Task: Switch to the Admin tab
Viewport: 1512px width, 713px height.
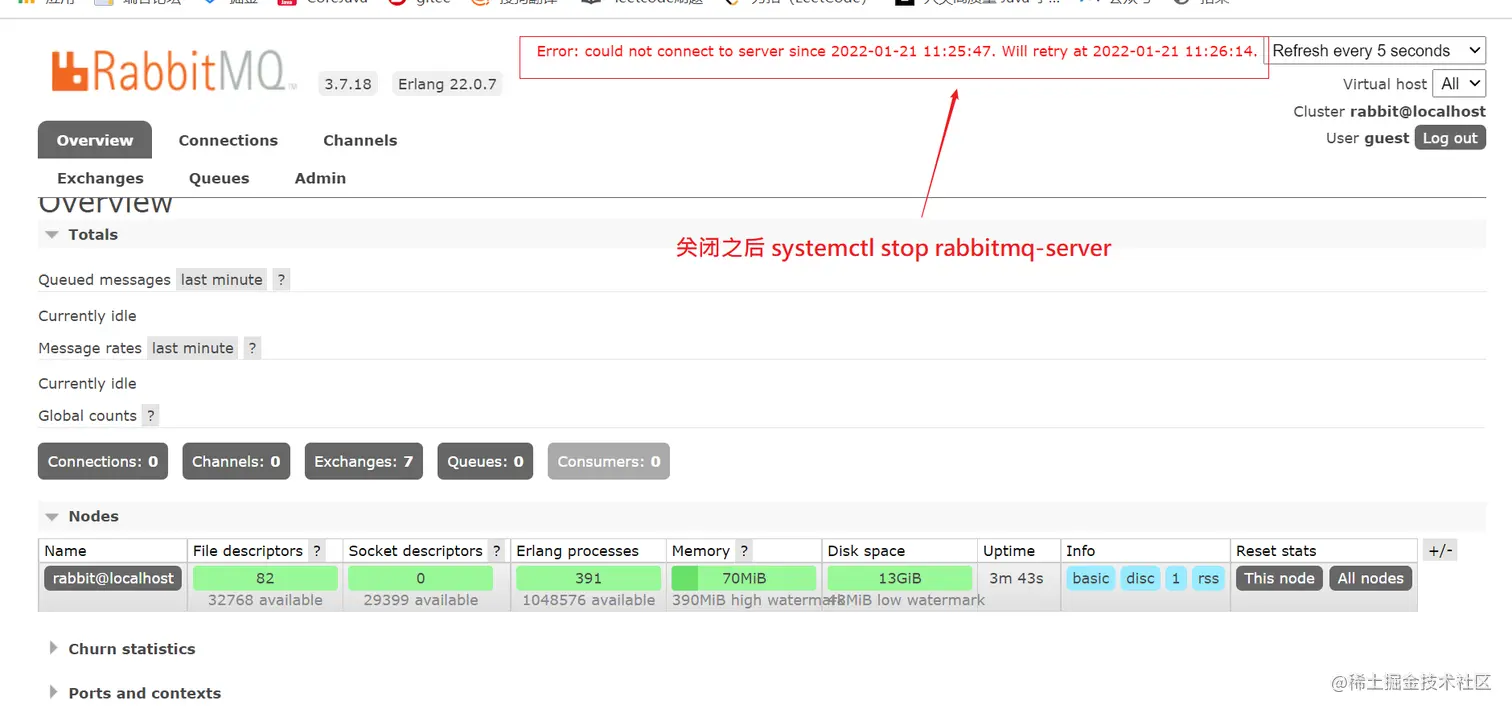Action: click(320, 178)
